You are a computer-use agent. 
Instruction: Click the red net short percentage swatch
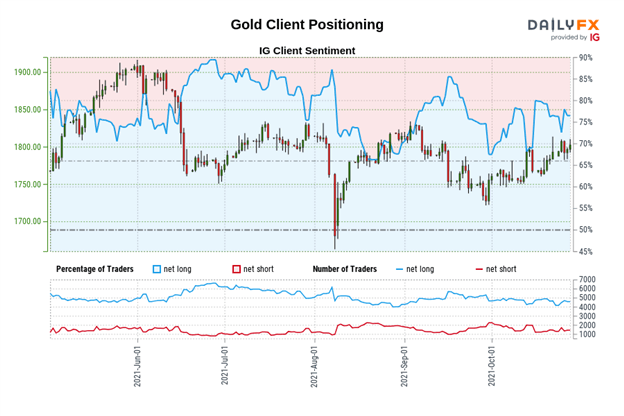236,269
